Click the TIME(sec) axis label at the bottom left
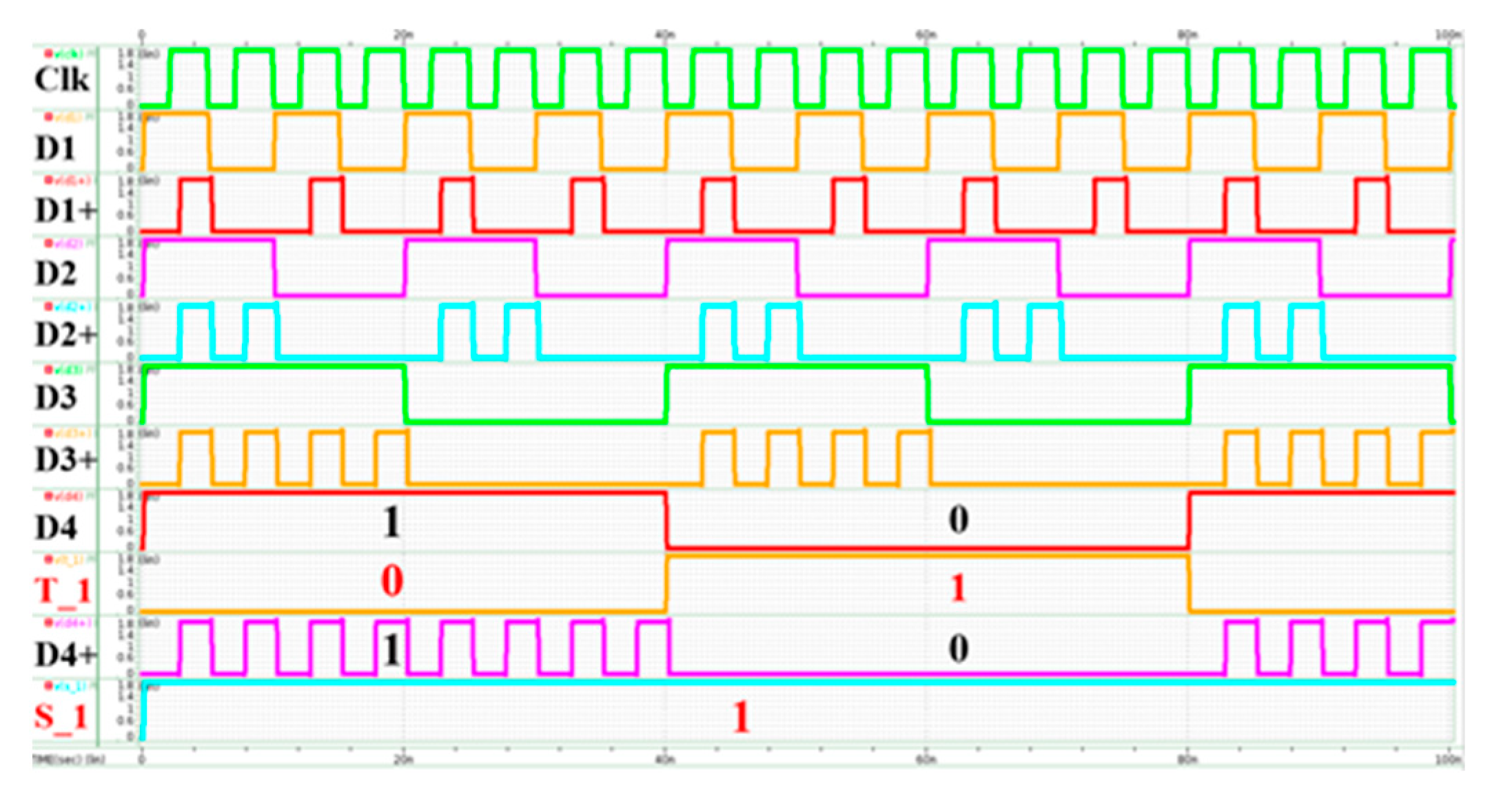This screenshot has height=810, width=1512. click(69, 760)
